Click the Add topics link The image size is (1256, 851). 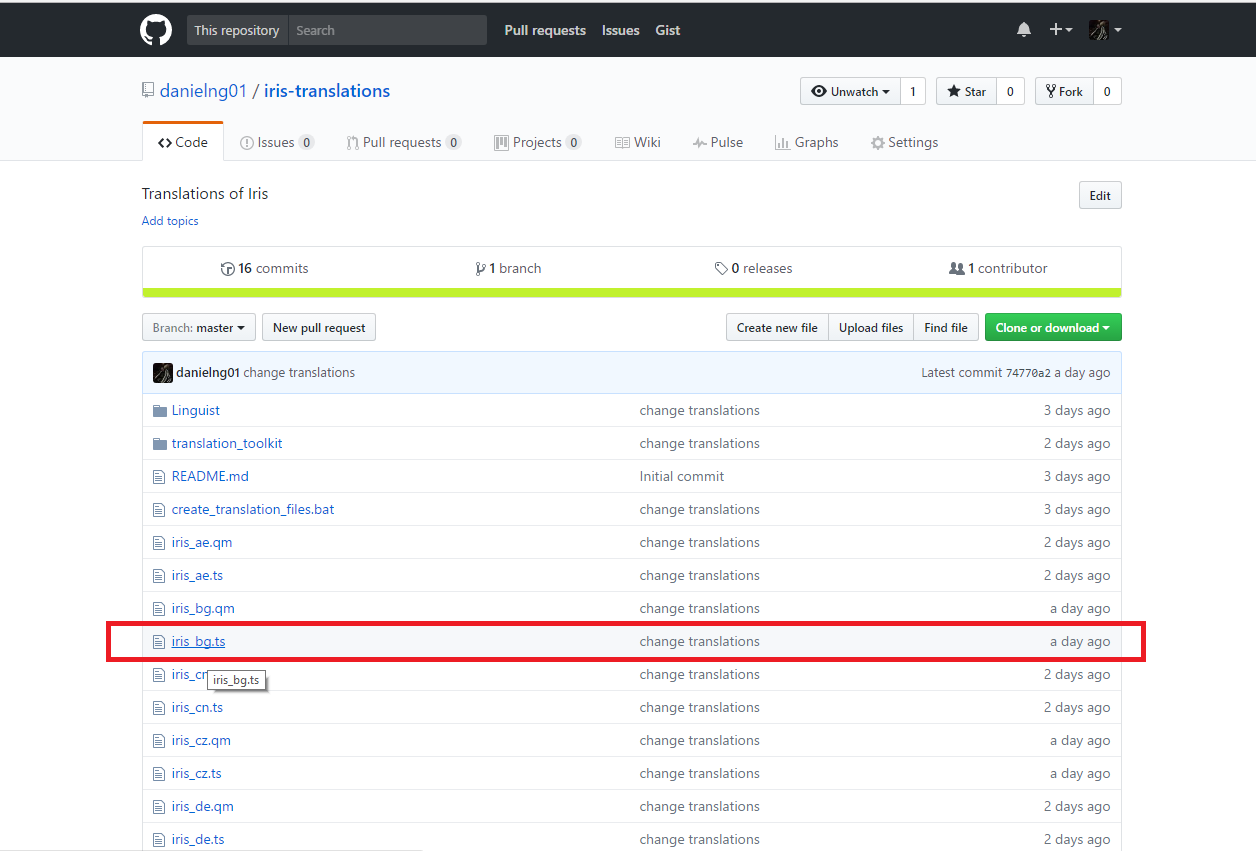[x=170, y=221]
